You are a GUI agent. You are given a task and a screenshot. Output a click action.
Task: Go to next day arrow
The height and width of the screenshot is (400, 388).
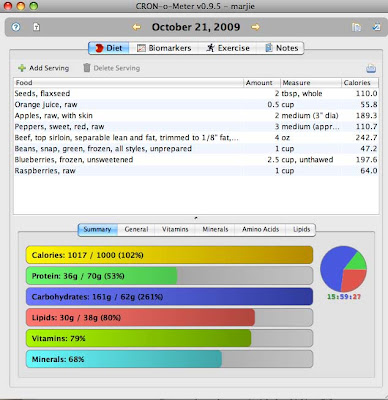click(255, 27)
